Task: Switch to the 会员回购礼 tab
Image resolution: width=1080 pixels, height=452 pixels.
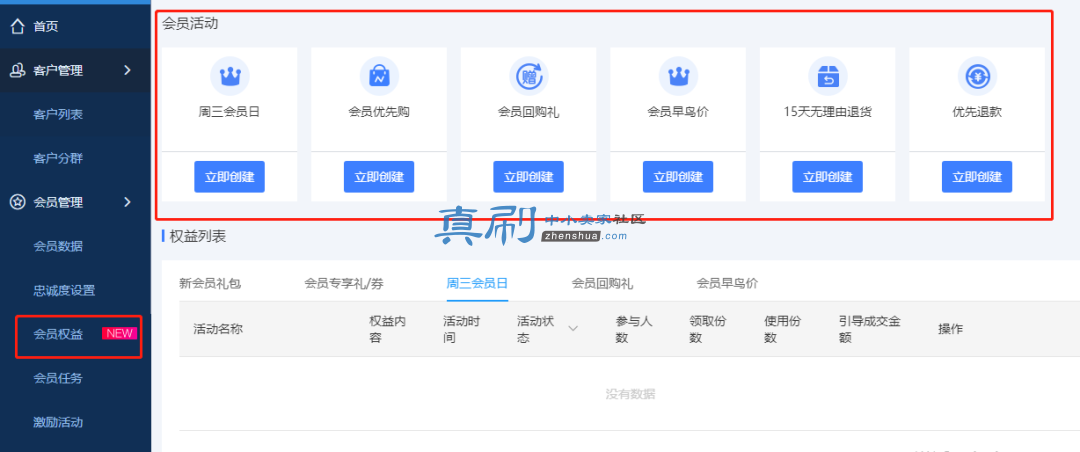Action: click(x=602, y=283)
